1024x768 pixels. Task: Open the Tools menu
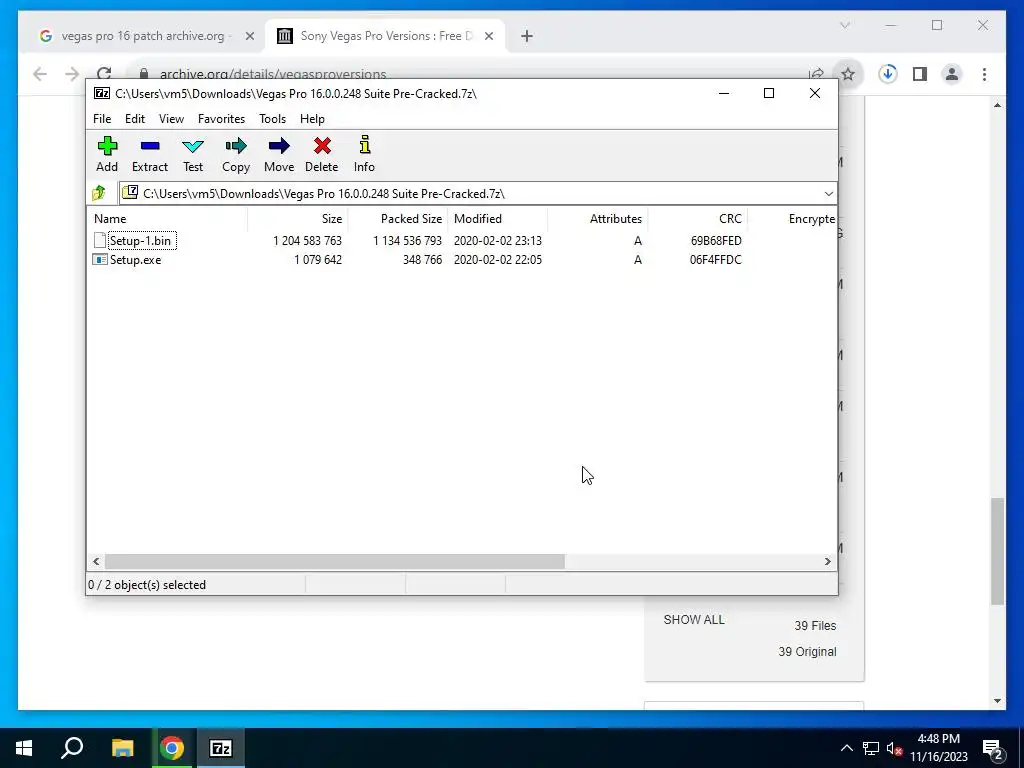pyautogui.click(x=272, y=119)
